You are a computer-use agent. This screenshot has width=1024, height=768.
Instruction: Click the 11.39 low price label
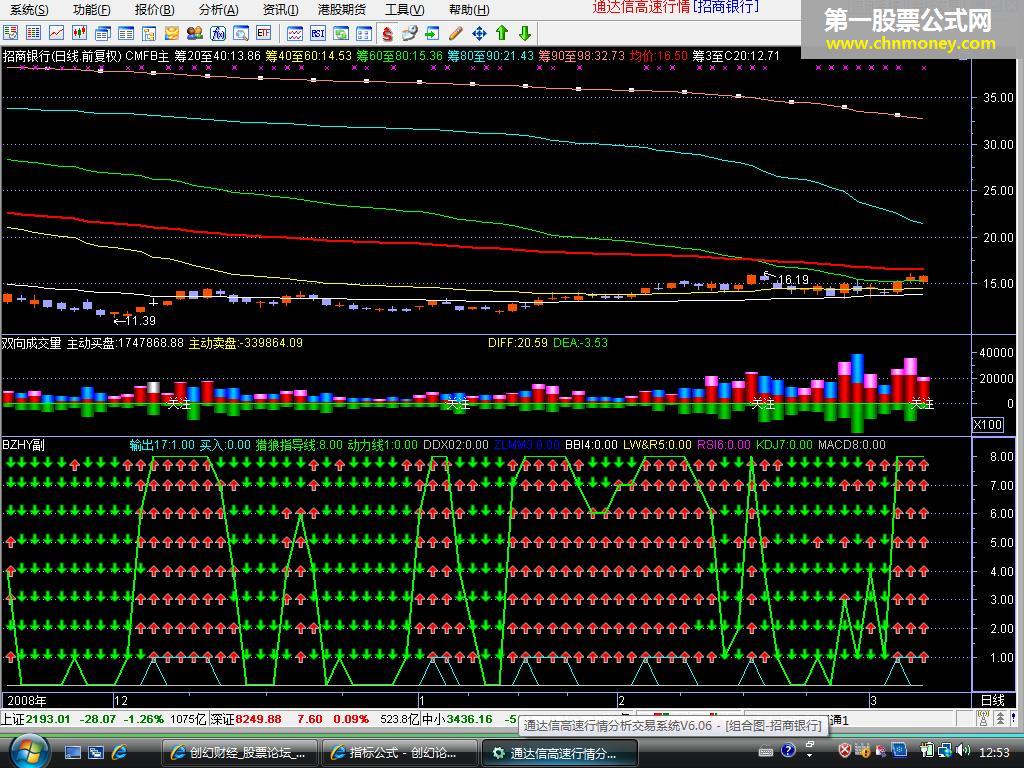point(140,321)
